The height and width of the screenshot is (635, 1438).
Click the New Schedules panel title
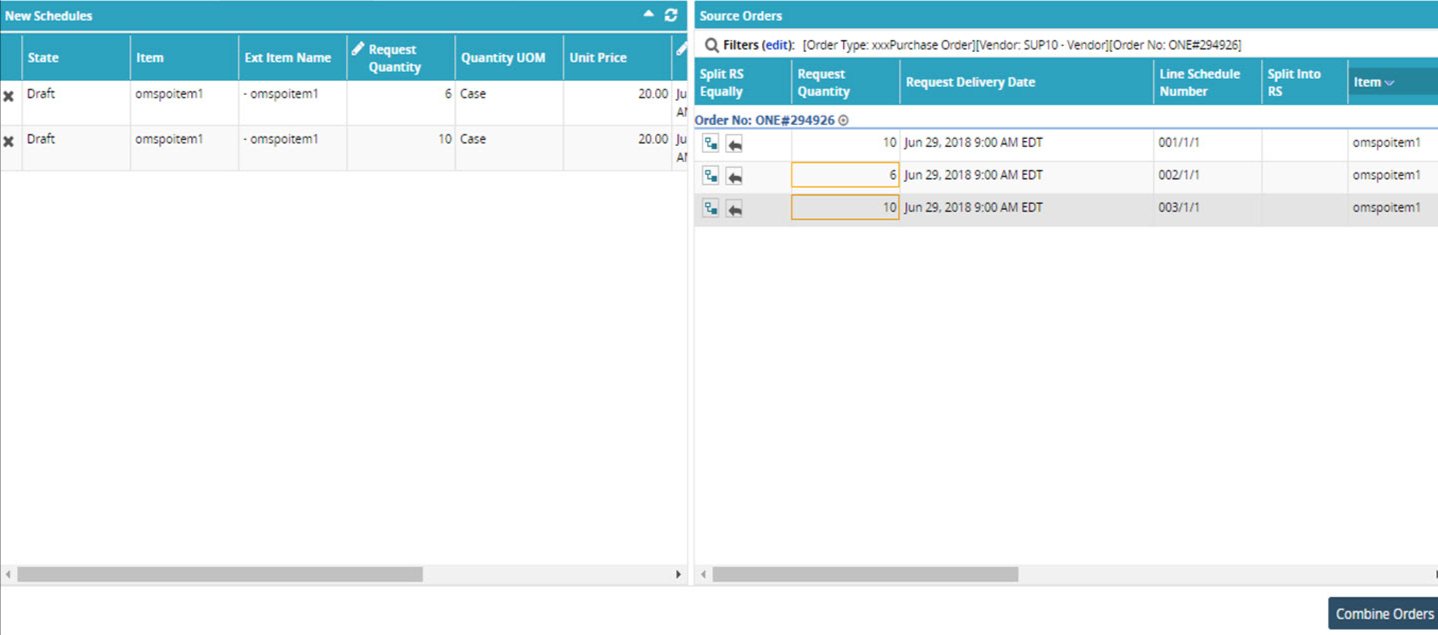point(48,16)
